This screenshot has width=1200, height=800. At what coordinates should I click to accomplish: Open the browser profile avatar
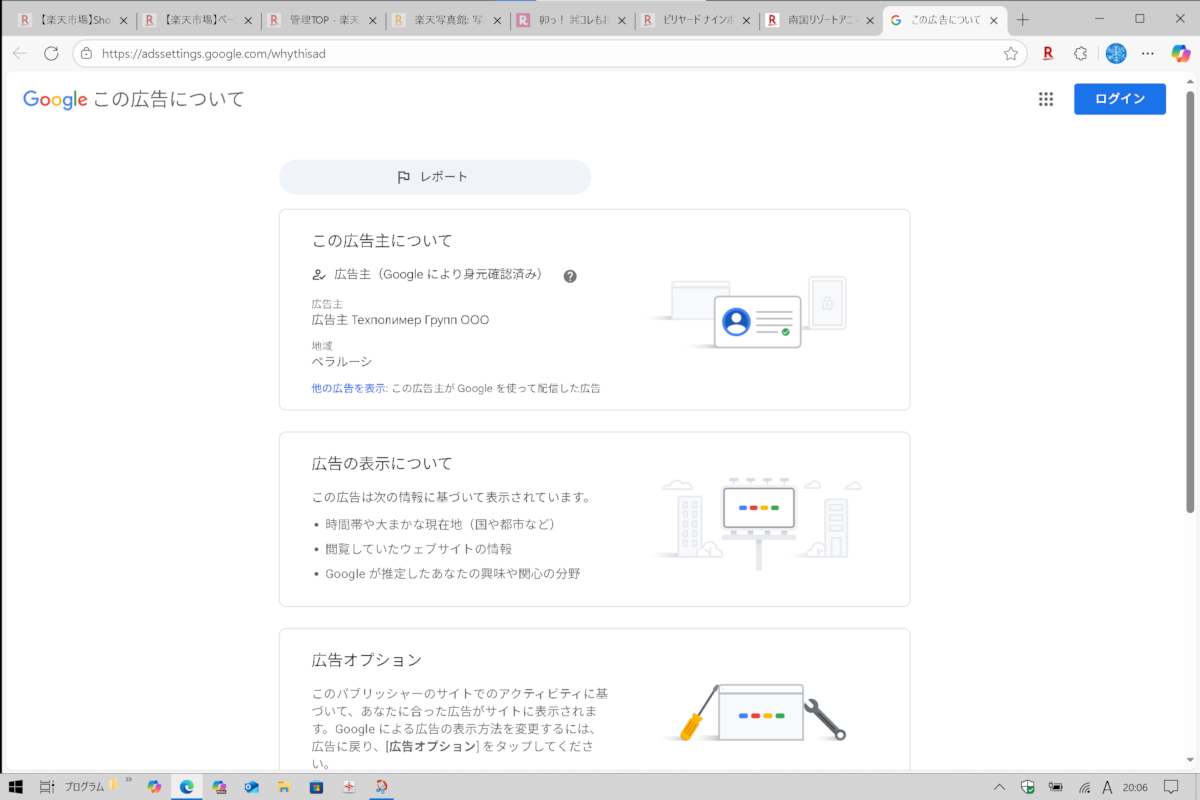(1115, 54)
